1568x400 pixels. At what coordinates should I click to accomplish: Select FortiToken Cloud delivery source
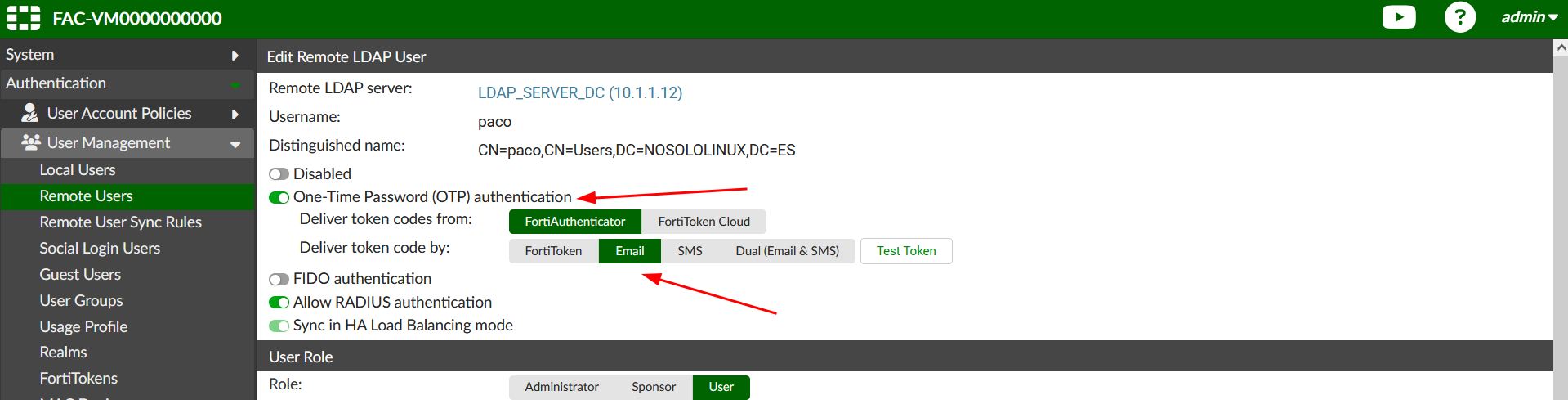704,222
